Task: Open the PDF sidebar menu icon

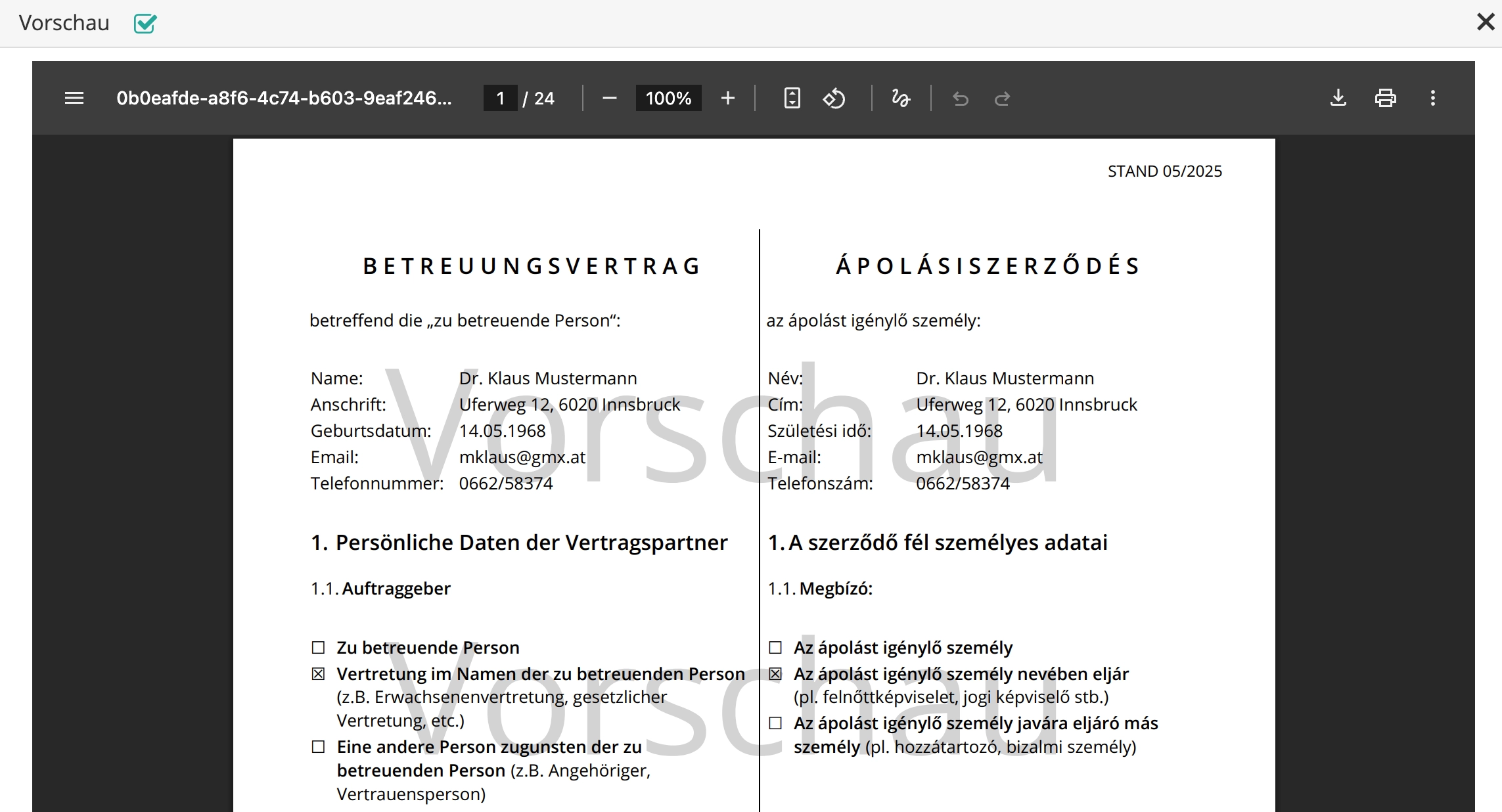Action: 74,99
